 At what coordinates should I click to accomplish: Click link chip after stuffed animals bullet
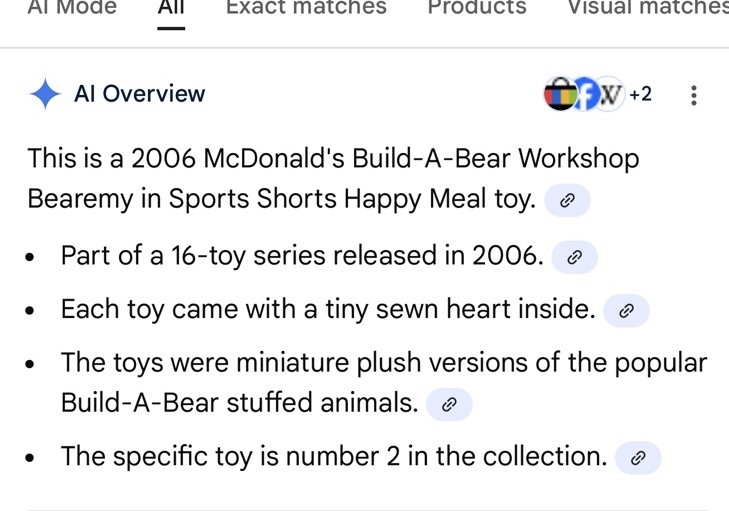click(449, 405)
